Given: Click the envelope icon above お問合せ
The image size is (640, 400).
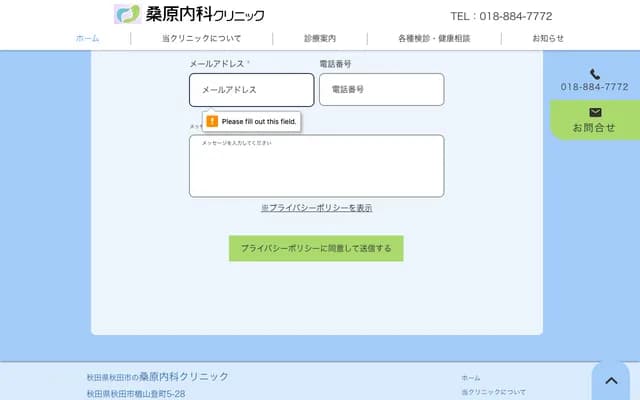Looking at the screenshot, I should (x=595, y=113).
